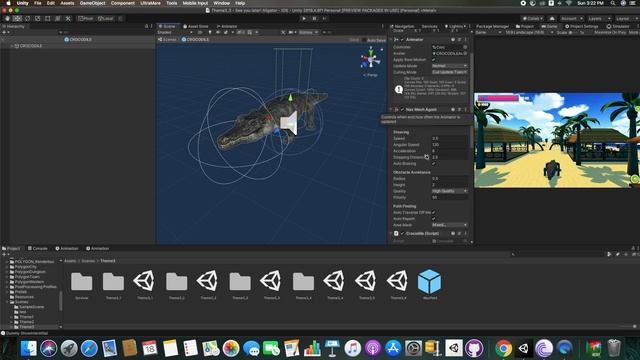
Task: Click the Speed input field
Action: click(449, 138)
